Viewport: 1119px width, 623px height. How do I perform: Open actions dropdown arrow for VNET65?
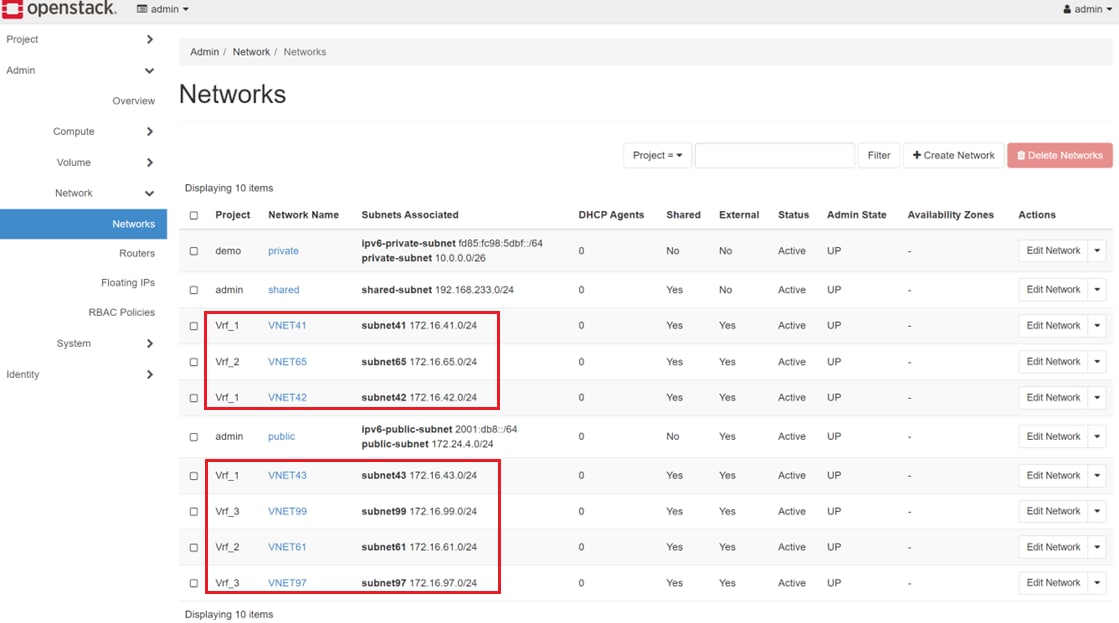tap(1098, 361)
